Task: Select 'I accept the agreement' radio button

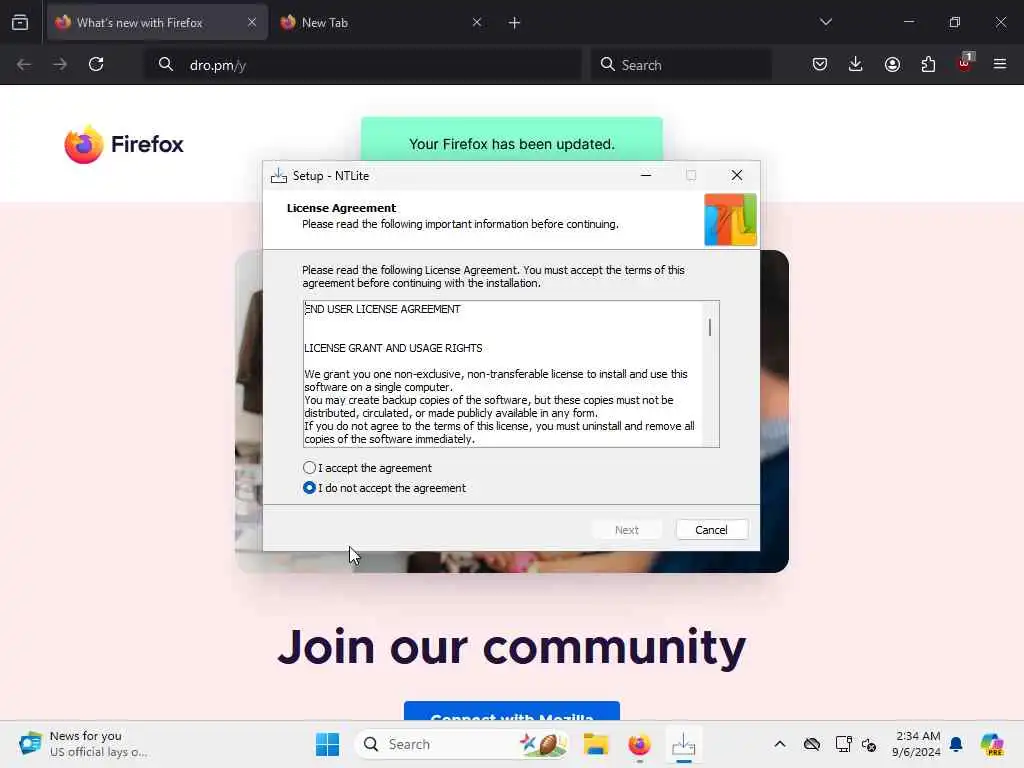Action: pos(309,468)
